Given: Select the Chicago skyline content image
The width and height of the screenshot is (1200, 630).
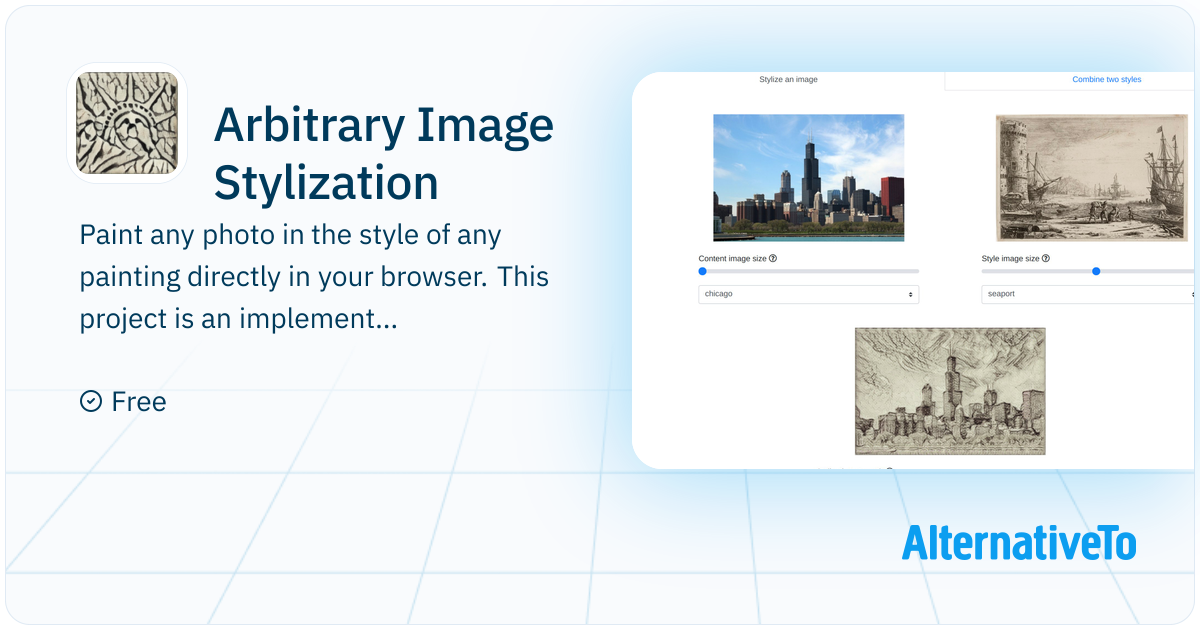Looking at the screenshot, I should (808, 177).
